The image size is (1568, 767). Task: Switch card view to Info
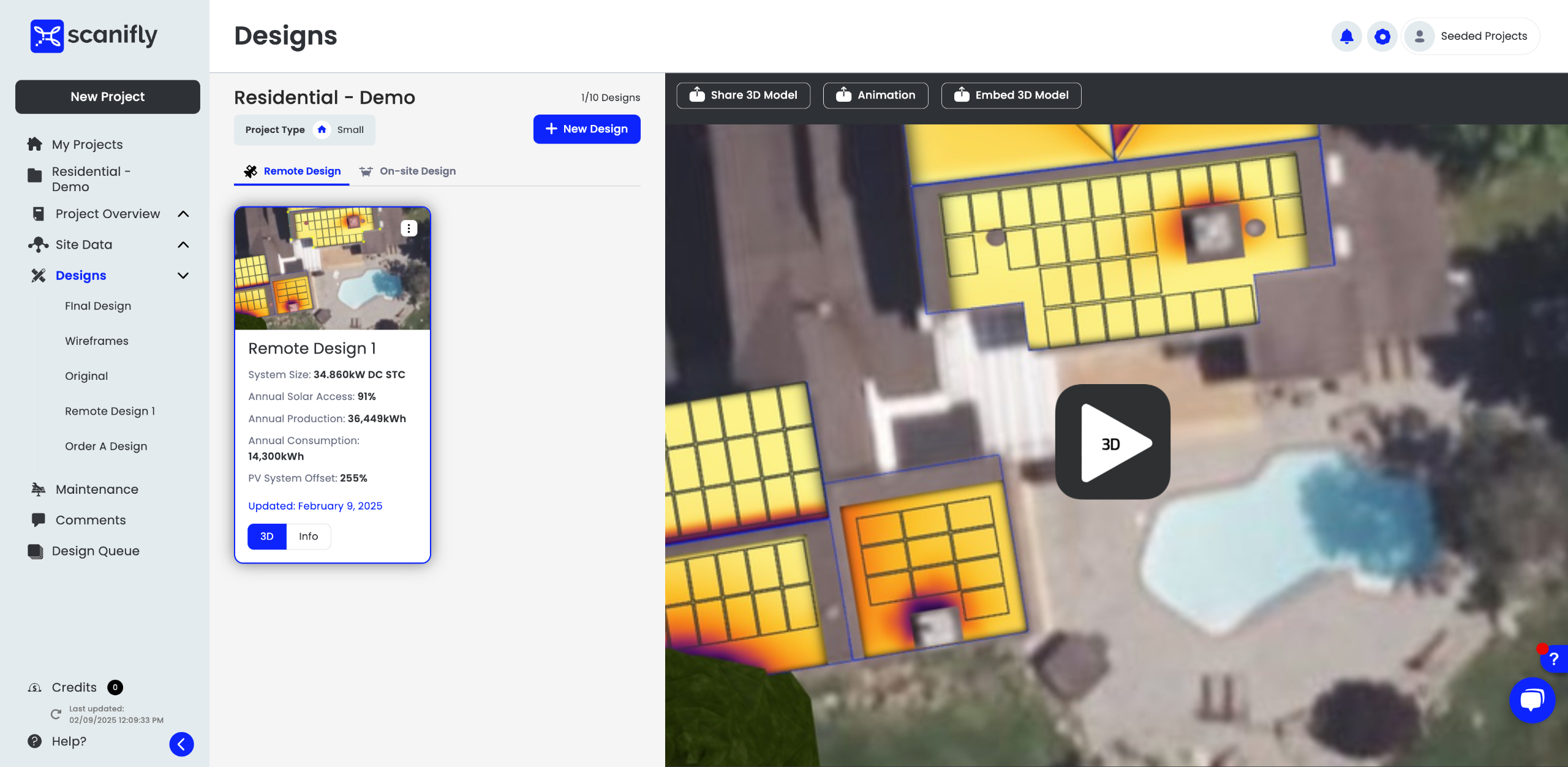(x=308, y=536)
